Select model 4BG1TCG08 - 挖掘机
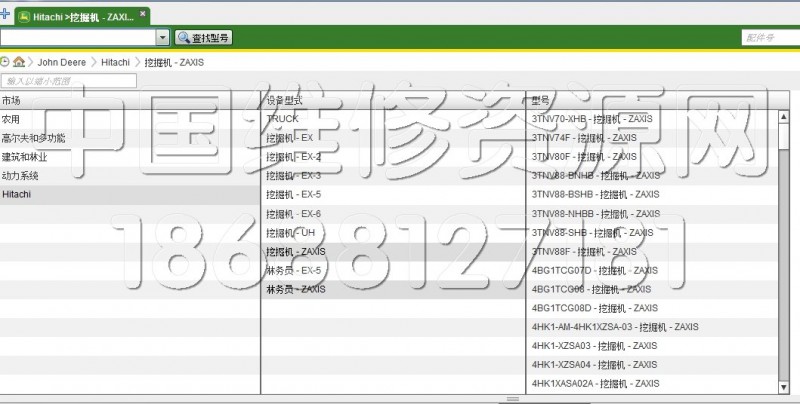This screenshot has width=800, height=404. point(652,289)
